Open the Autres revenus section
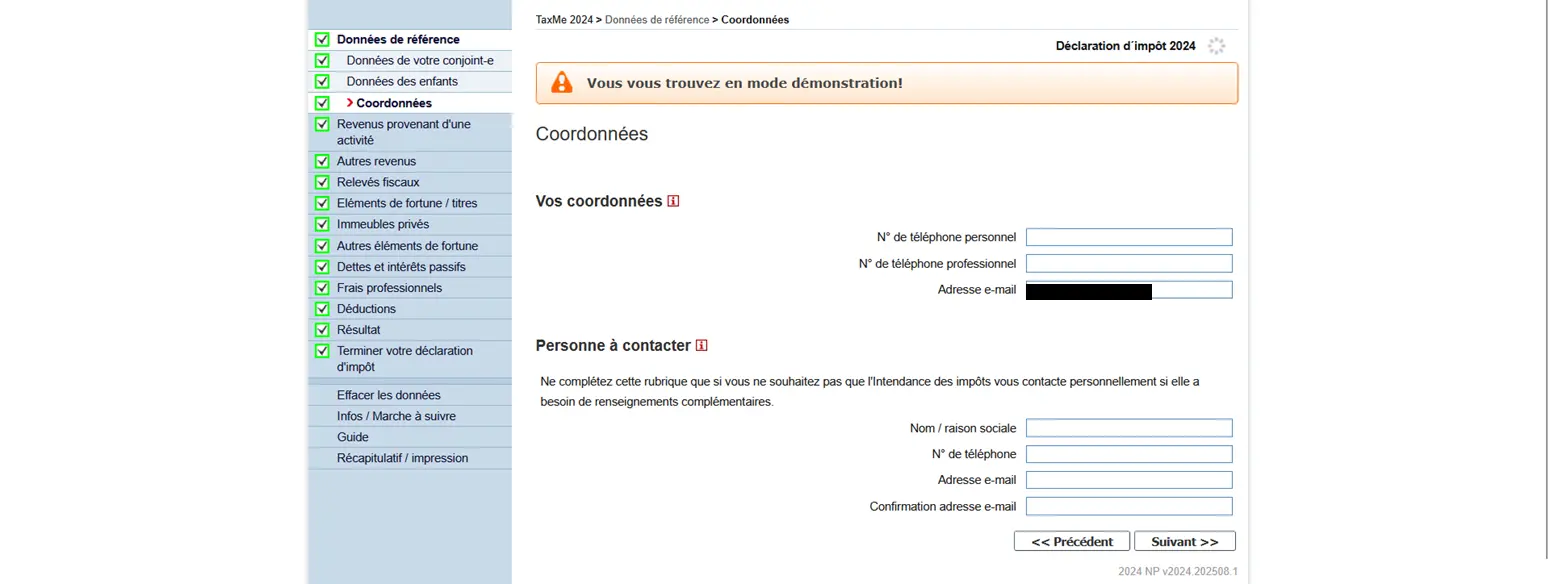This screenshot has width=1550, height=584. pyautogui.click(x=376, y=161)
